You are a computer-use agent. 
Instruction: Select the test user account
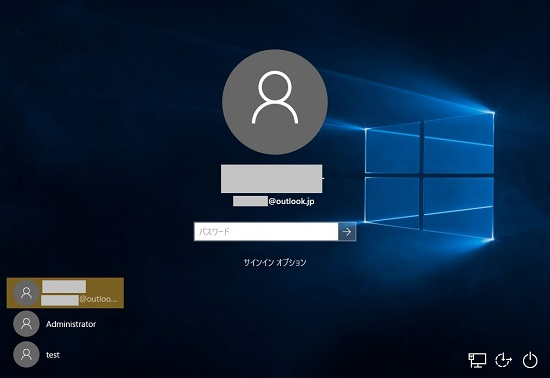tap(65, 355)
